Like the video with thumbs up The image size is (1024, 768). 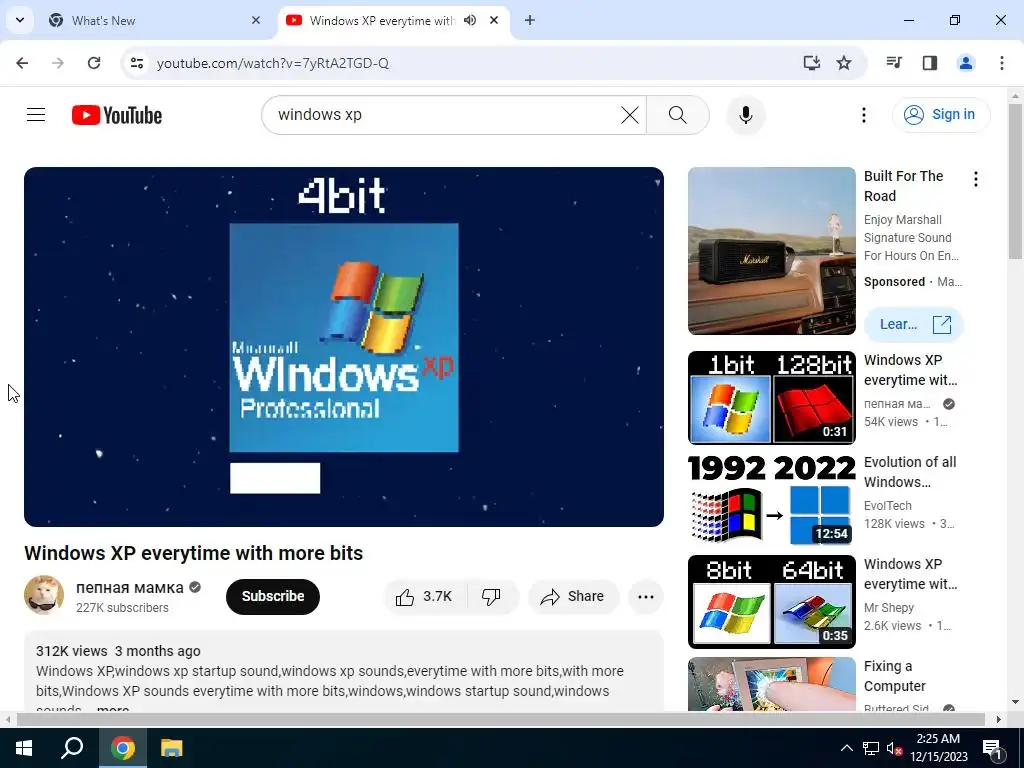click(425, 596)
